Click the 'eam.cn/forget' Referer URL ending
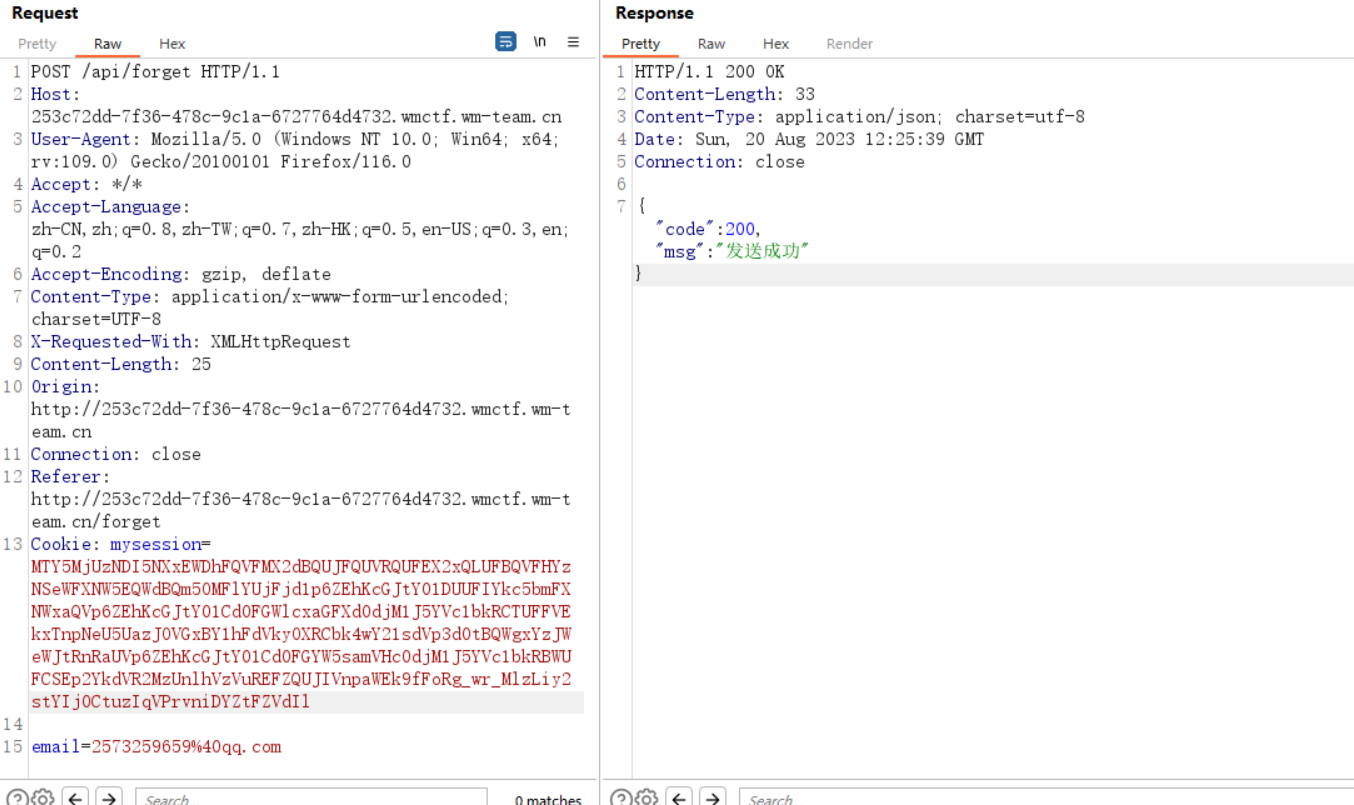This screenshot has width=1354, height=805. [96, 522]
